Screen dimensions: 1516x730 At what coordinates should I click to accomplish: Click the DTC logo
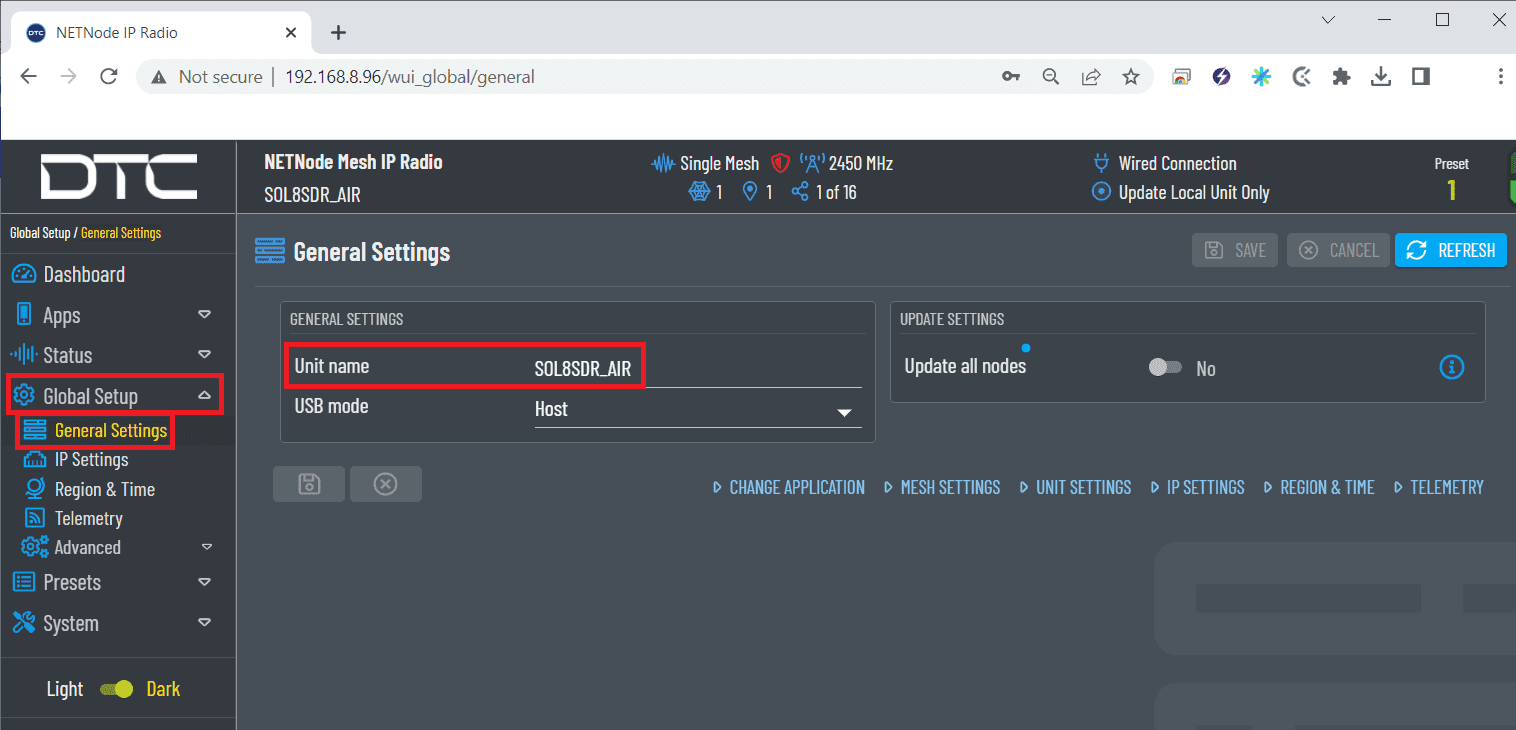pos(118,177)
